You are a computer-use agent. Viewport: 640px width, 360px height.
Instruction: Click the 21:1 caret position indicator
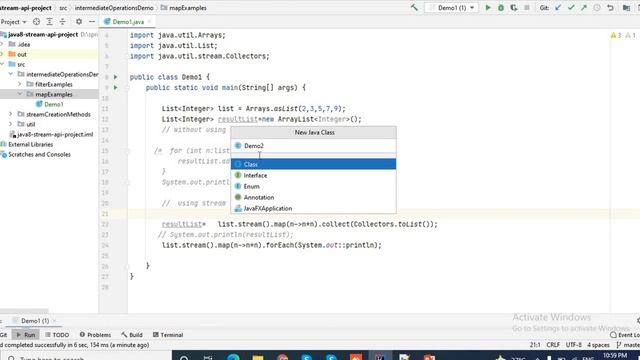tap(535, 345)
